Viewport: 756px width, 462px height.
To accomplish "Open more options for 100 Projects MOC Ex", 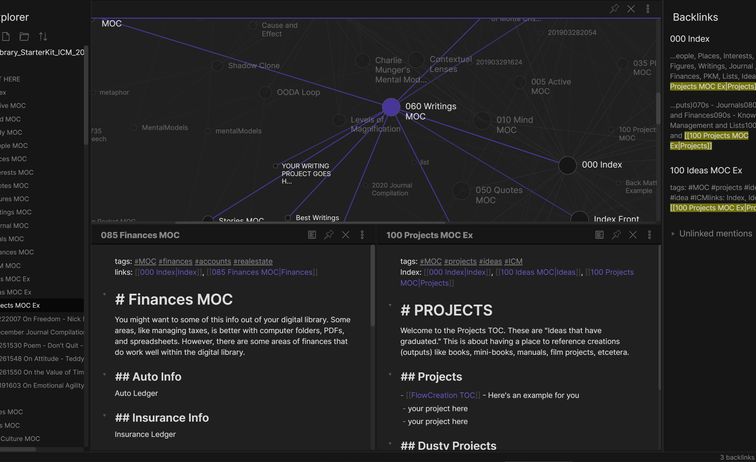I will (649, 235).
